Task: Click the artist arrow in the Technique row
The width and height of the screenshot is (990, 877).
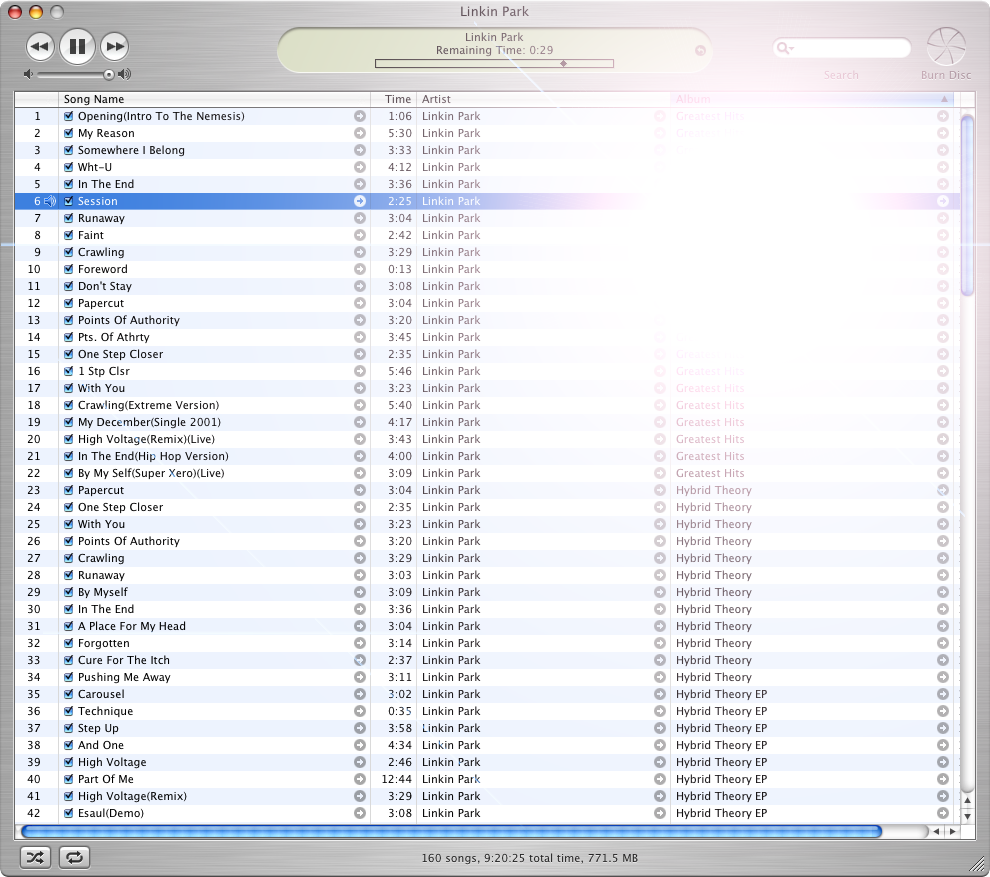Action: click(660, 712)
